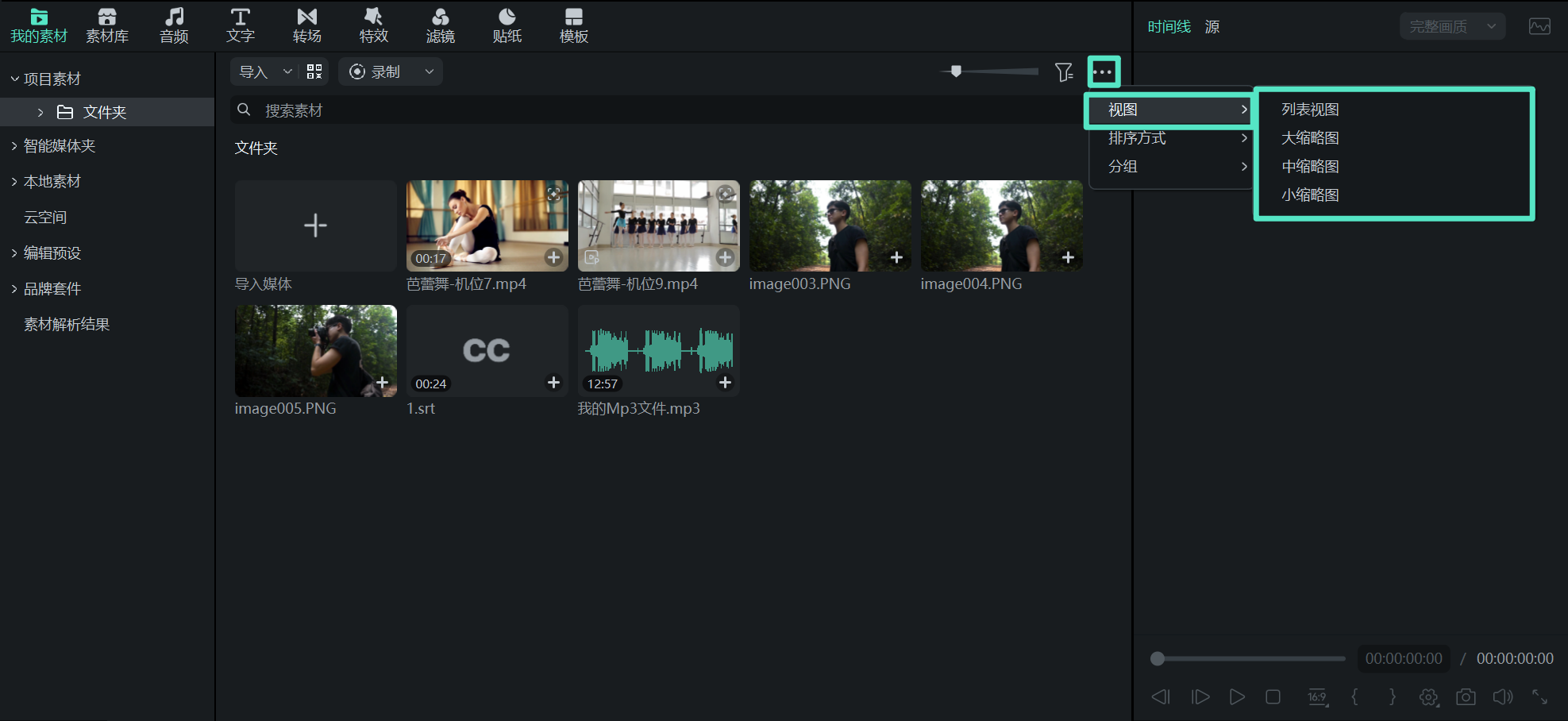Open the 音频 audio tab
The height and width of the screenshot is (721, 1568).
pyautogui.click(x=174, y=26)
